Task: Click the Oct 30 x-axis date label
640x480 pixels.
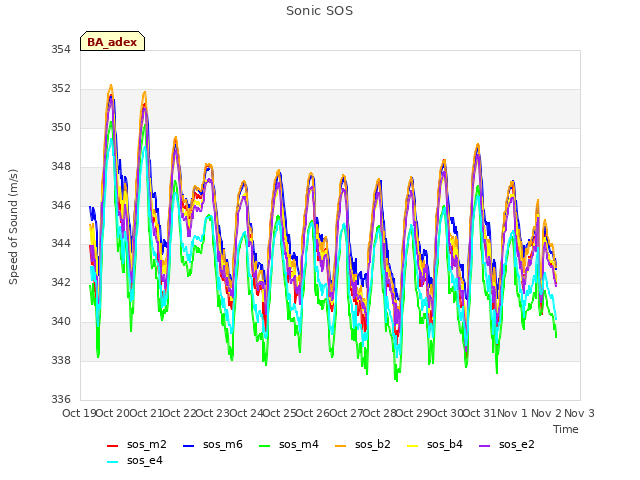Action: coord(447,413)
